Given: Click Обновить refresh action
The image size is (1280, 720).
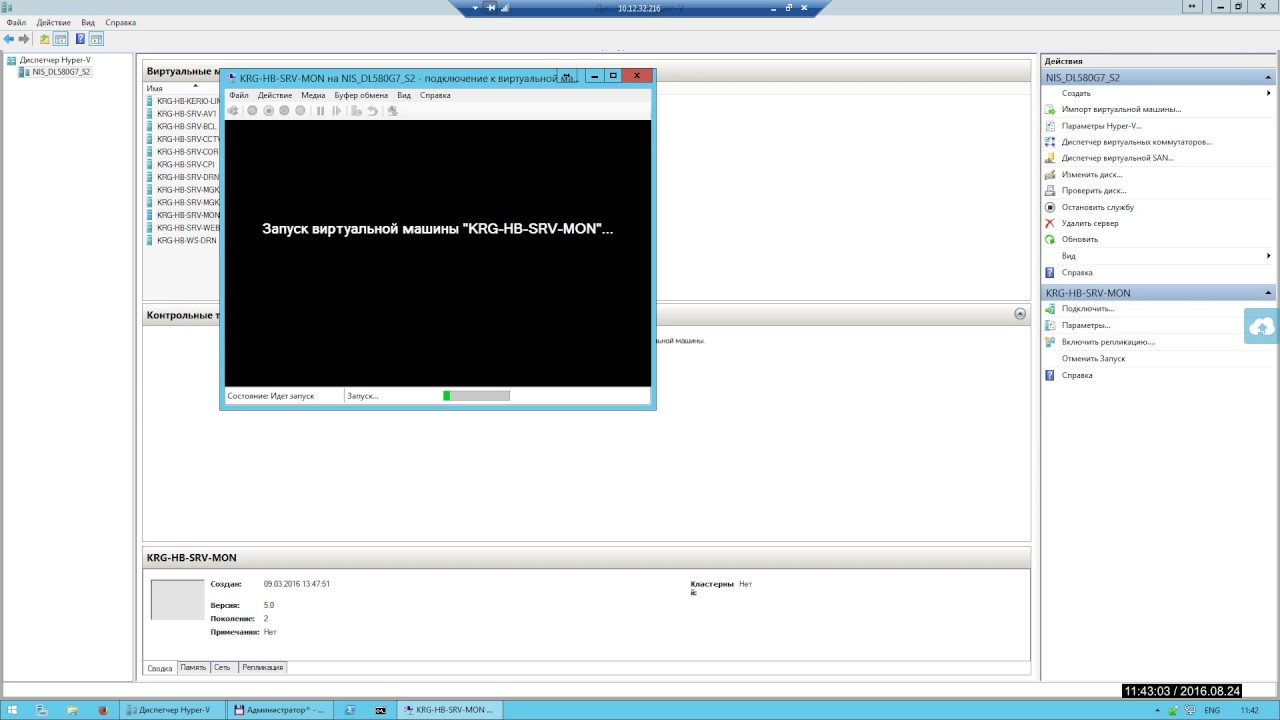Looking at the screenshot, I should tap(1080, 240).
